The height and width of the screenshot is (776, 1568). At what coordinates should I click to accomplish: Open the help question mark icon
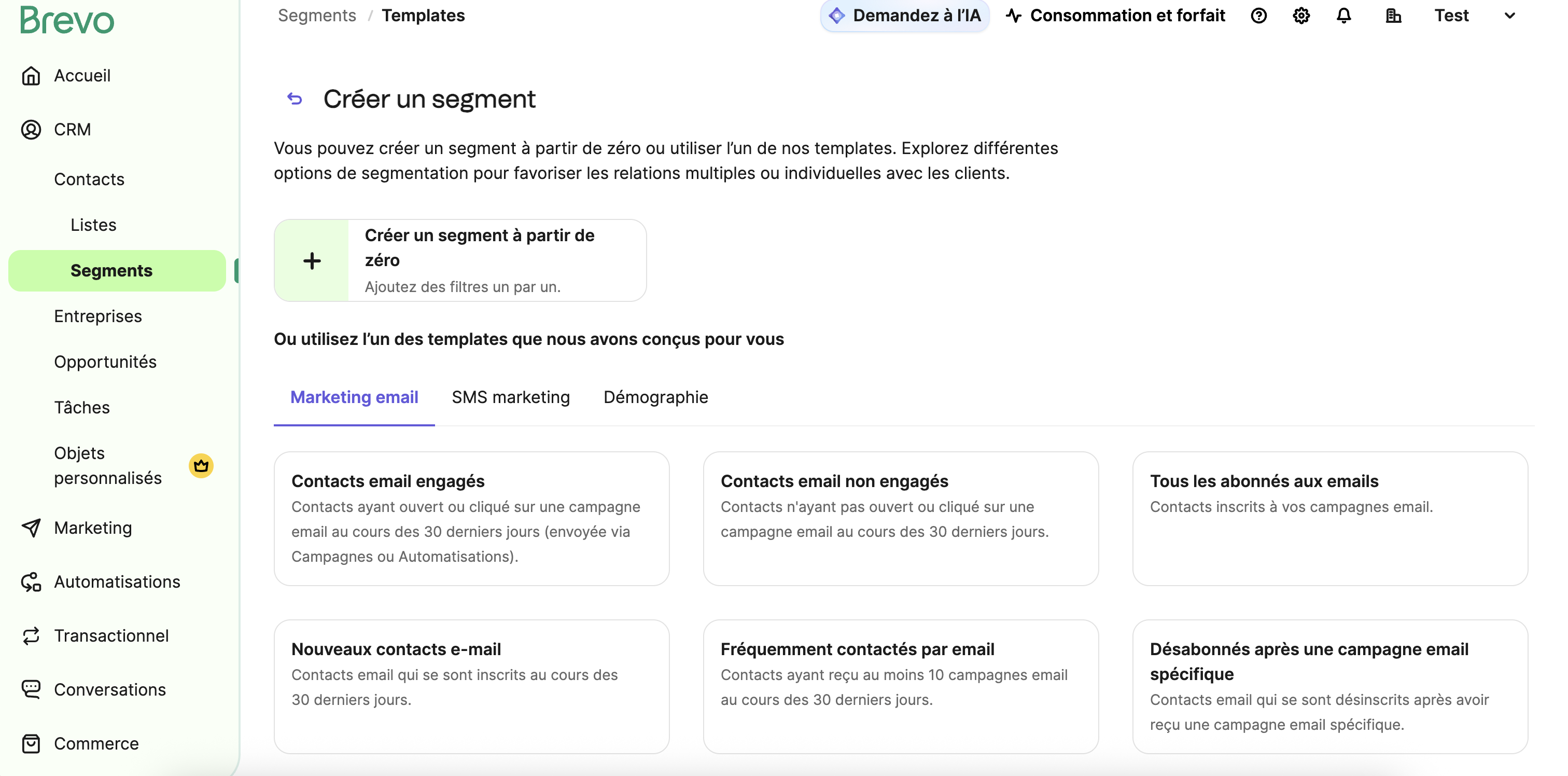[1259, 15]
